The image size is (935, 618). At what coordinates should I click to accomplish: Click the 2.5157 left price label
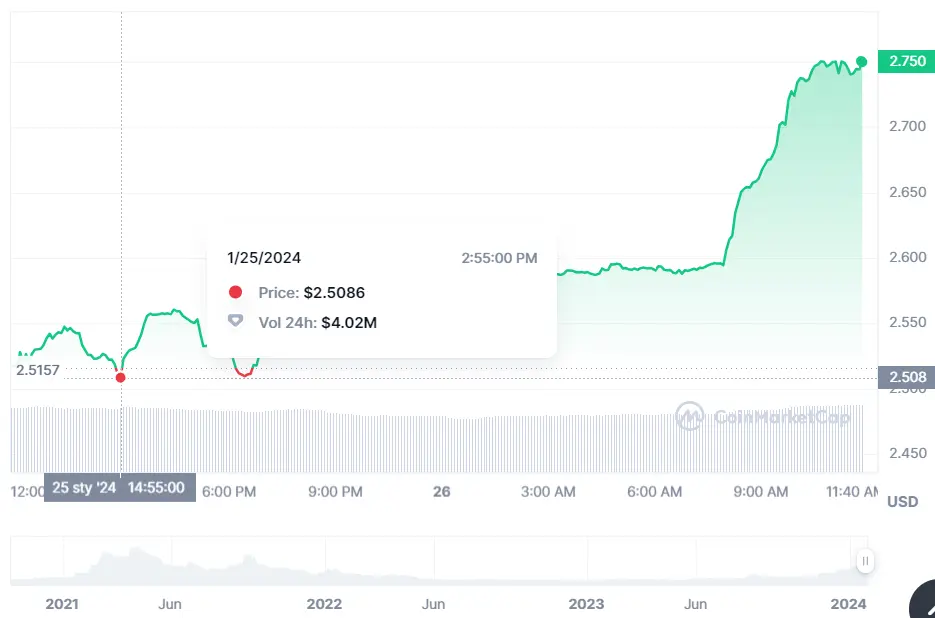click(x=38, y=370)
